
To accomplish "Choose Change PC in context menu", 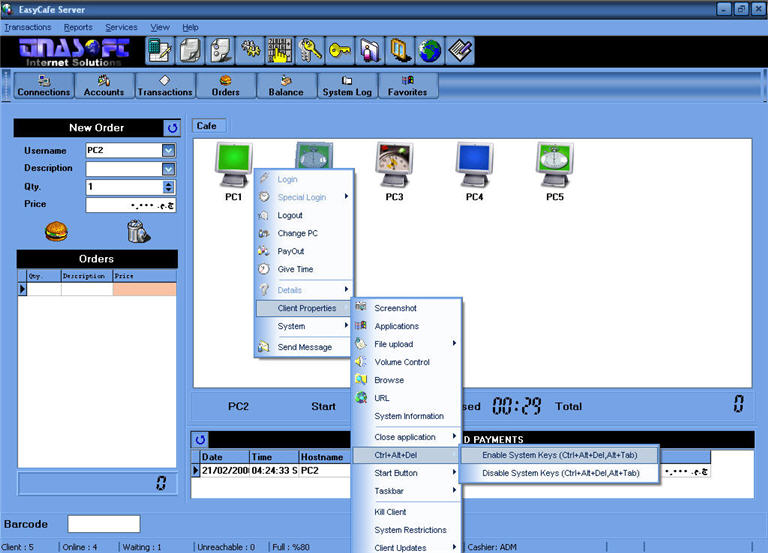I will (303, 233).
